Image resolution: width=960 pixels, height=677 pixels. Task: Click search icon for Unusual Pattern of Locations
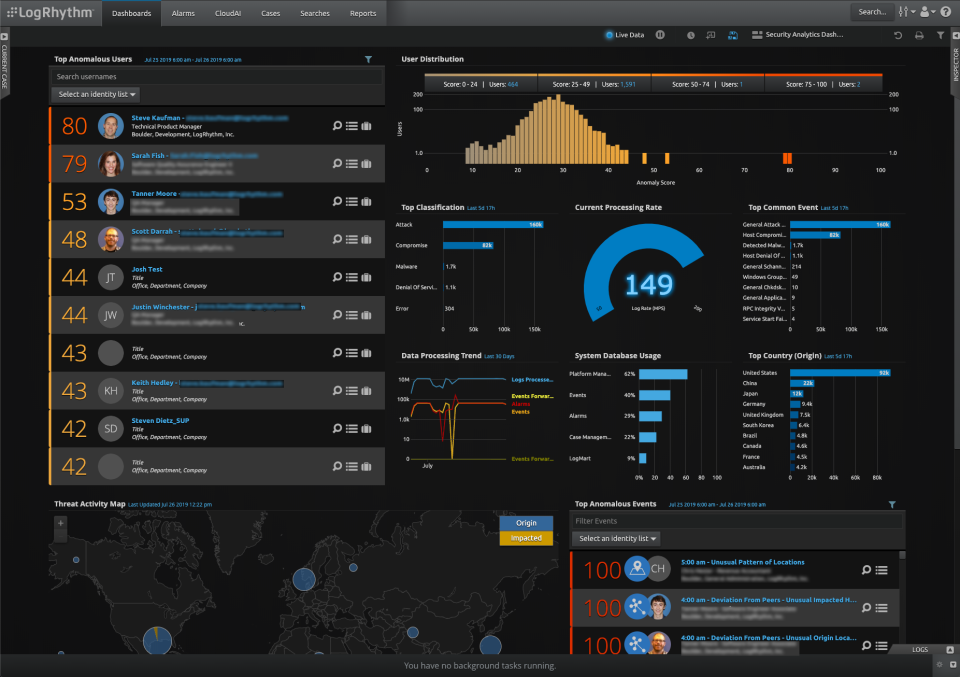[x=866, y=570]
